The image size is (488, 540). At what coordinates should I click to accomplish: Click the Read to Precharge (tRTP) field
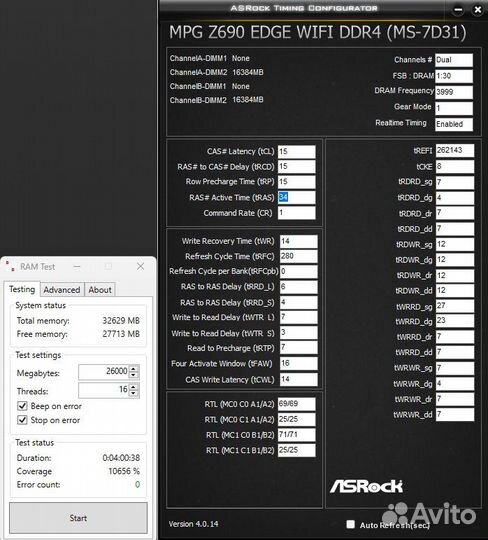coord(299,348)
